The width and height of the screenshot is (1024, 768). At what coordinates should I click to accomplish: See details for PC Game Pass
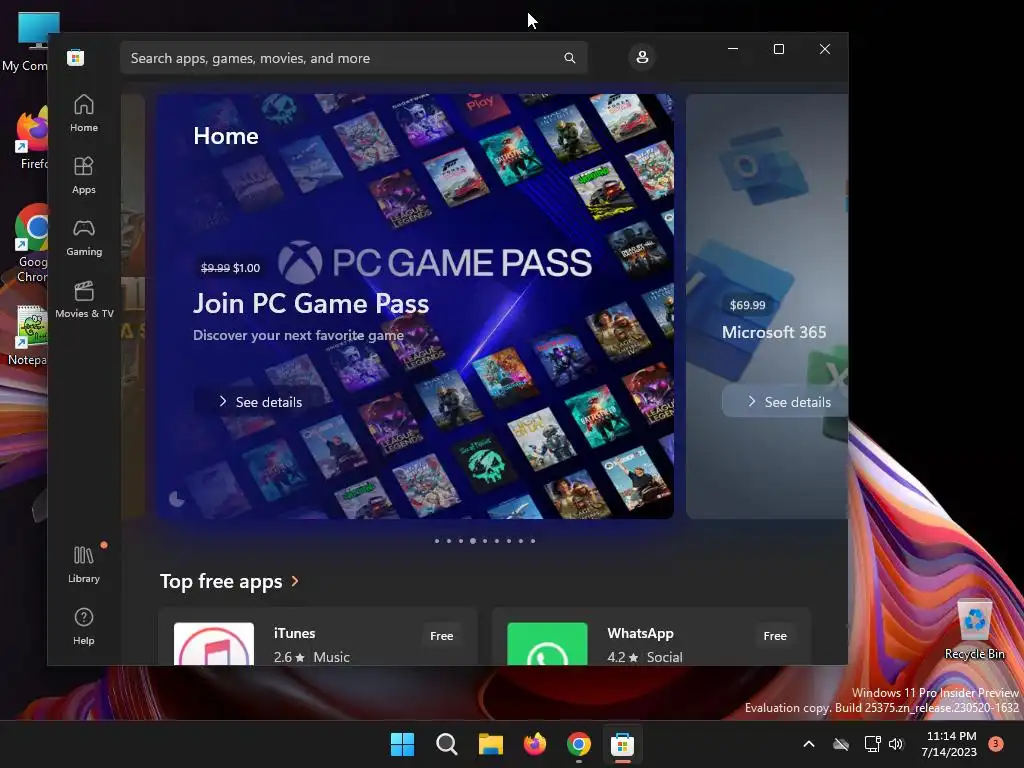pos(260,402)
